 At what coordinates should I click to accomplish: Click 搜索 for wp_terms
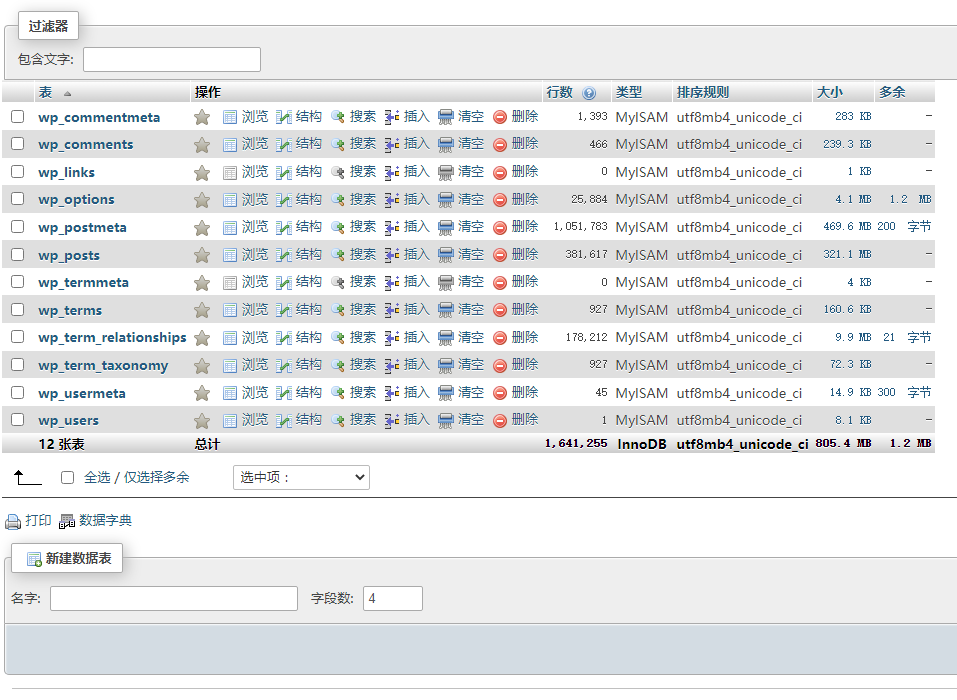363,309
